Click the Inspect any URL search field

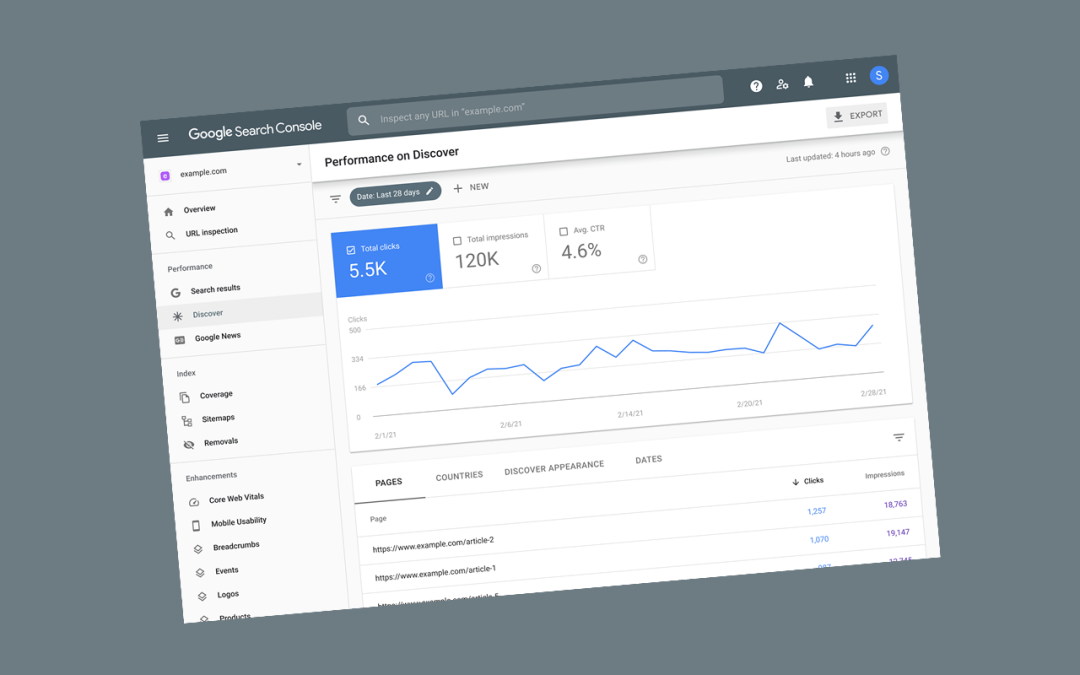tap(535, 105)
